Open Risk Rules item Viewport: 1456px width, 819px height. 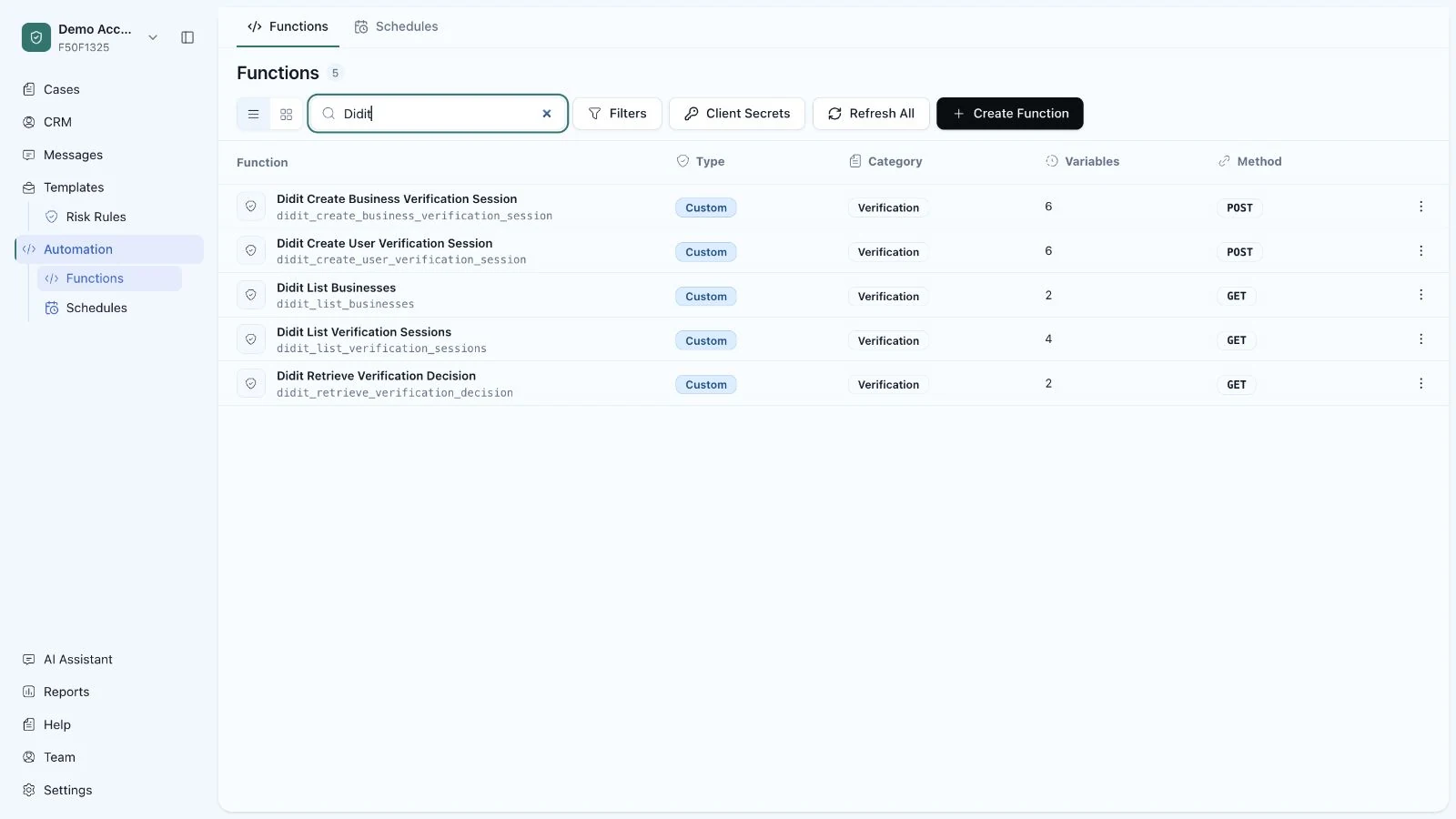coord(96,217)
